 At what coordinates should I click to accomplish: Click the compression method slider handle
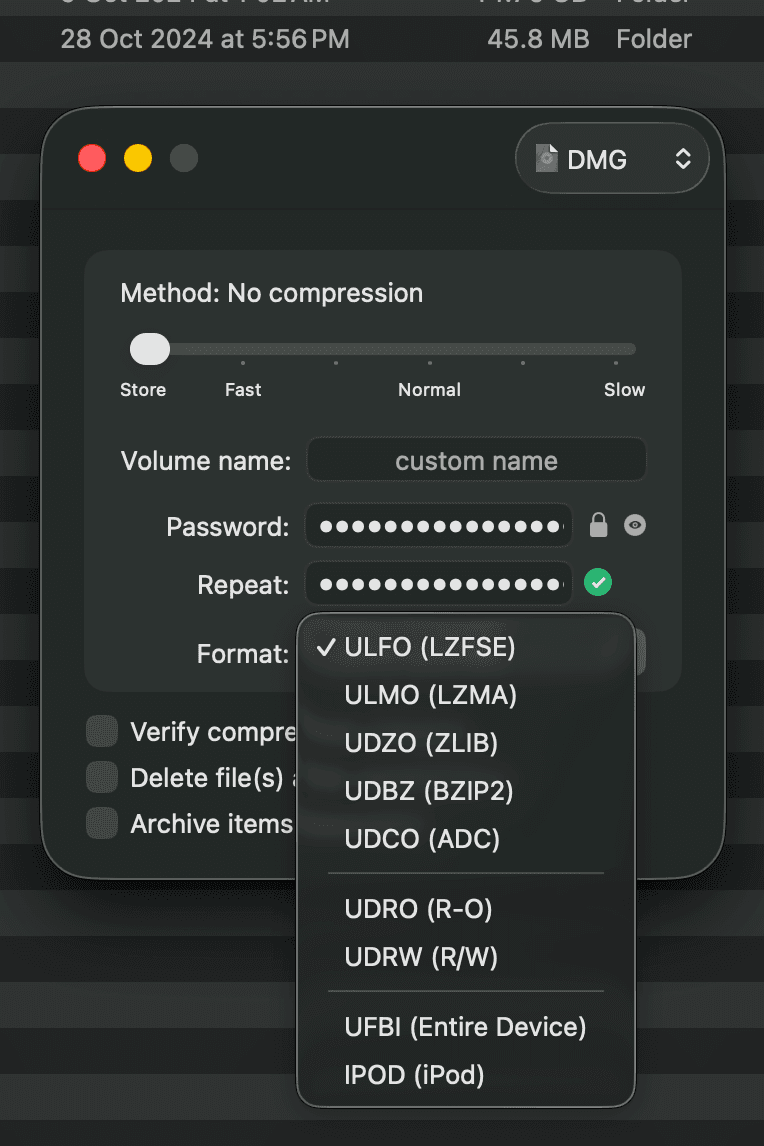click(150, 349)
